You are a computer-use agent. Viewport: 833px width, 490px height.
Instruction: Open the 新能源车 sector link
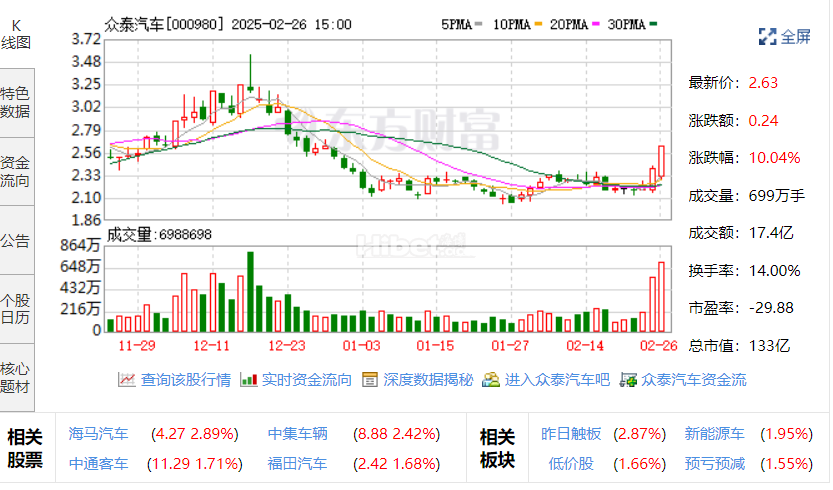click(715, 434)
